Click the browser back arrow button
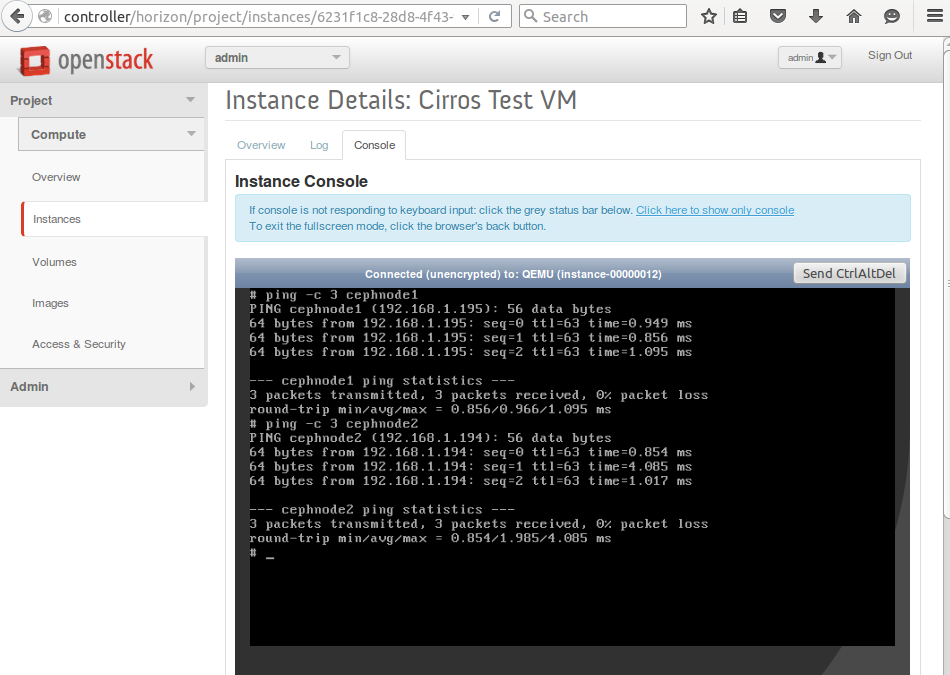 (x=17, y=17)
